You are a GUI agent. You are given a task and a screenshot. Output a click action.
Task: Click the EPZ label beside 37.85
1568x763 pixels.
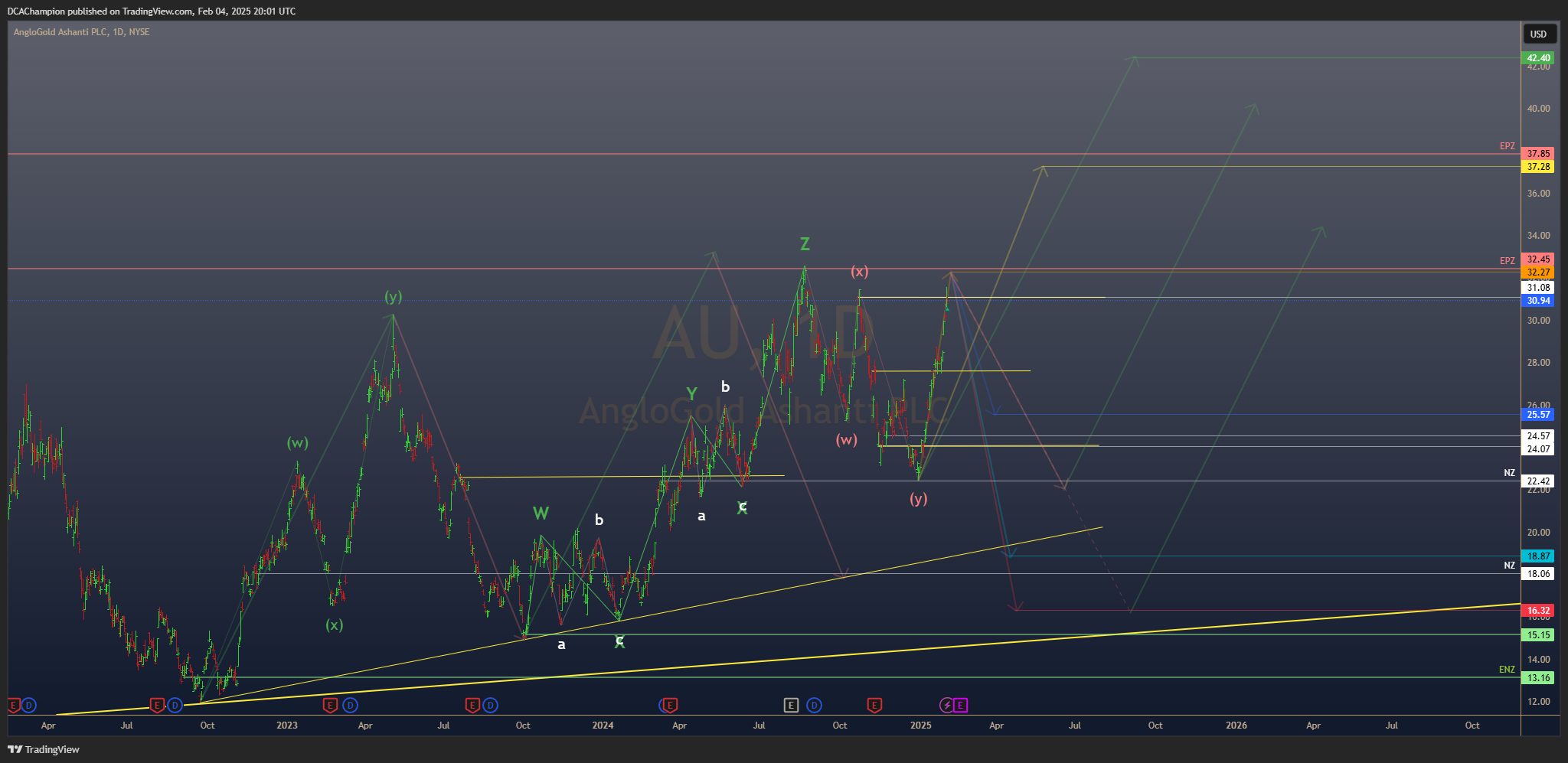point(1507,146)
